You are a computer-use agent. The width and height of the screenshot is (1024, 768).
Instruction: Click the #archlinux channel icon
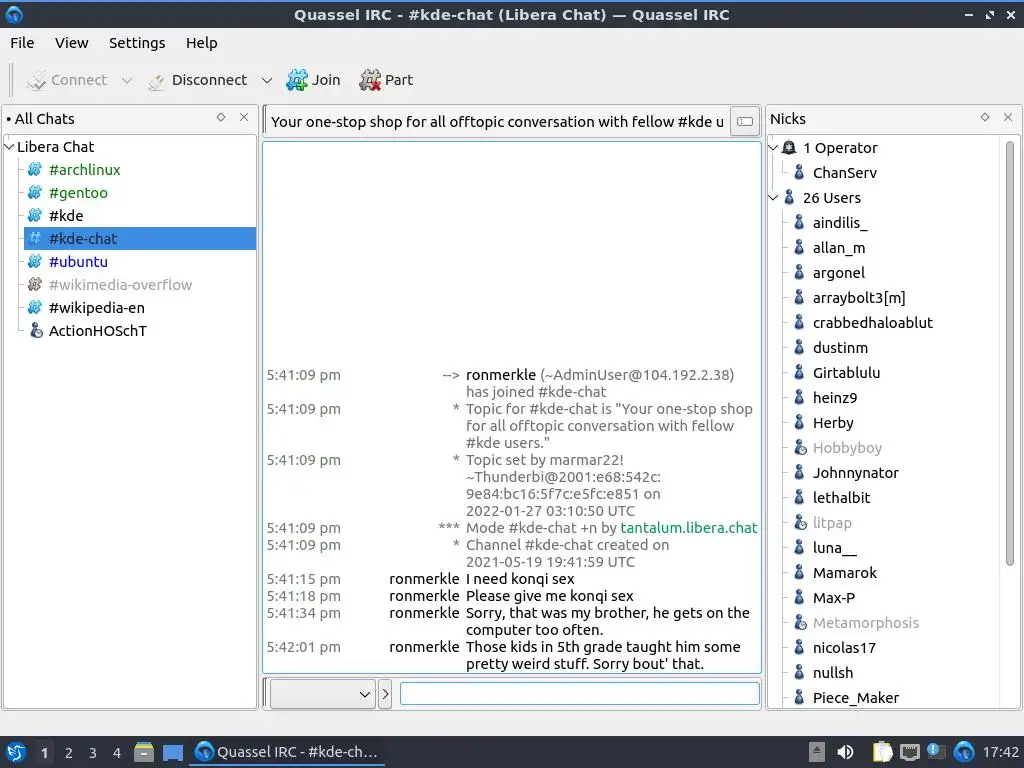pos(35,170)
